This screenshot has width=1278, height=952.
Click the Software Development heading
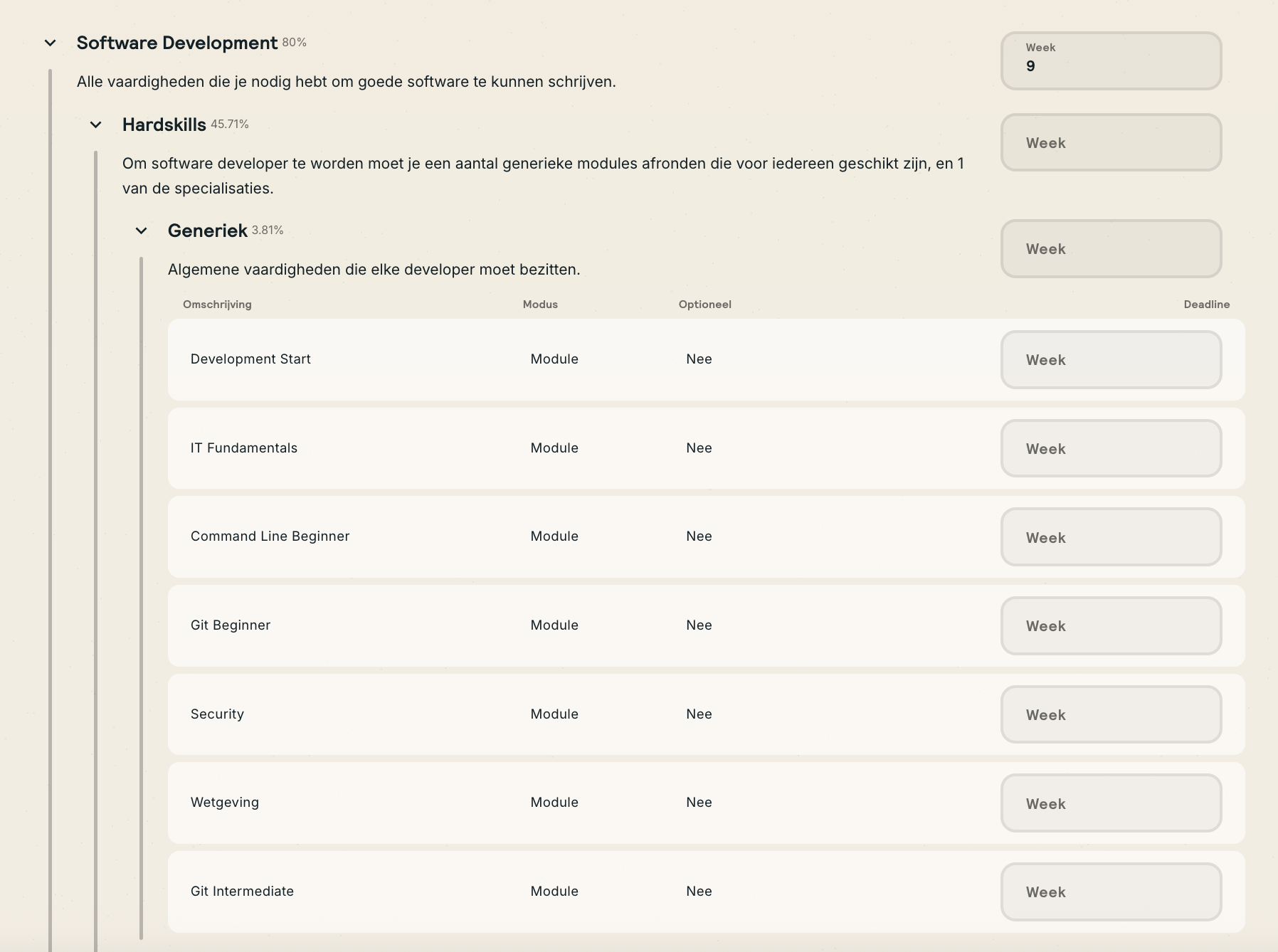177,43
